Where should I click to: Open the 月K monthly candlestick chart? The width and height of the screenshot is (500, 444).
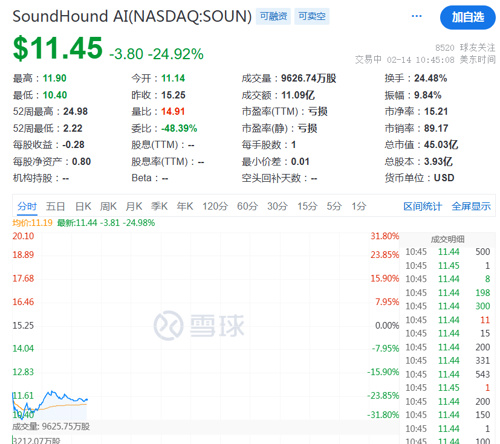134,206
